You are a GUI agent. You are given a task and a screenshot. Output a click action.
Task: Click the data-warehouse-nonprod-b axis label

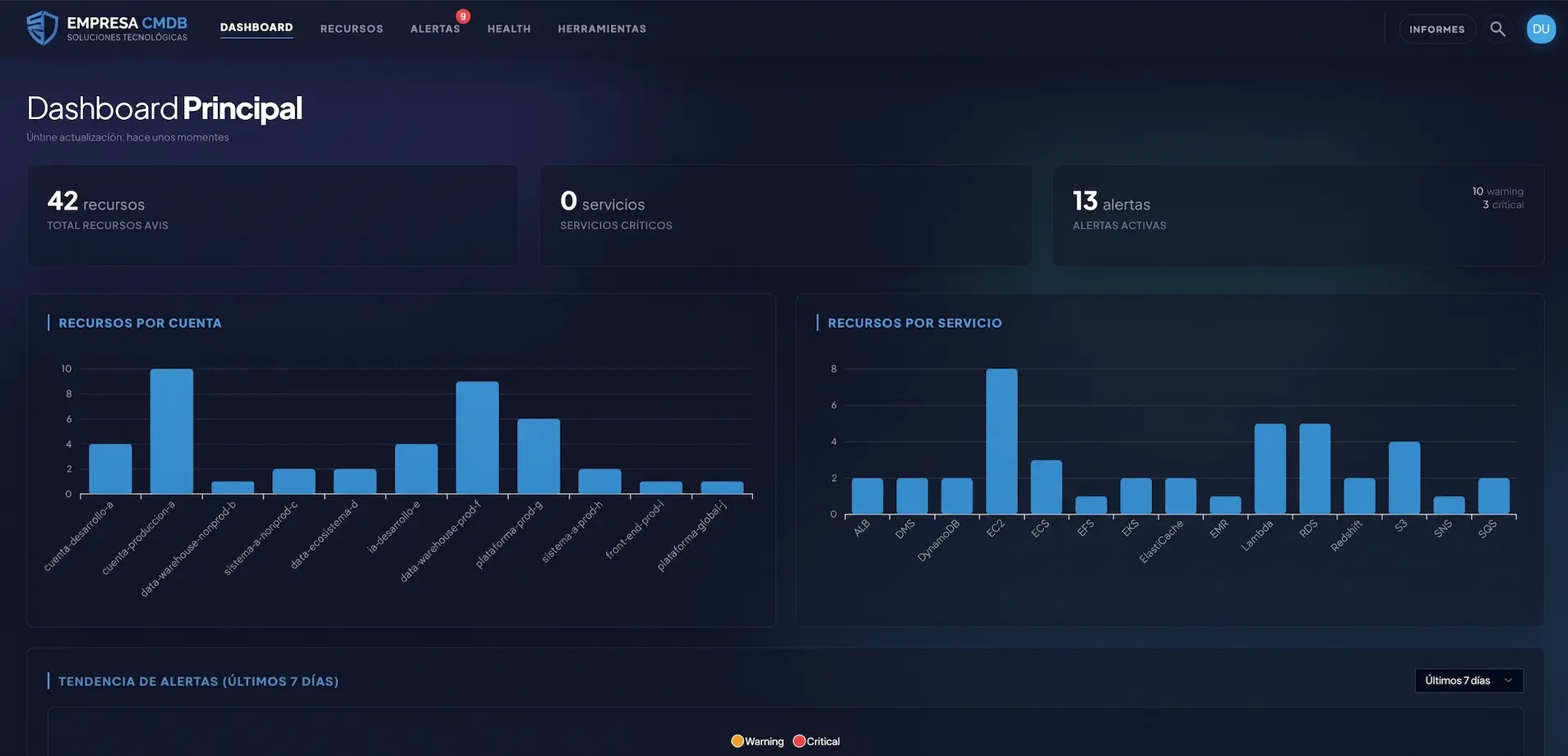(x=188, y=547)
